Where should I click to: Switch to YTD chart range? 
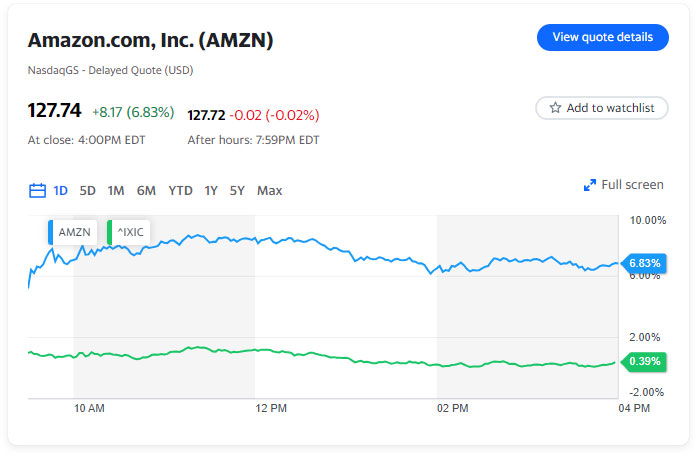coord(180,190)
